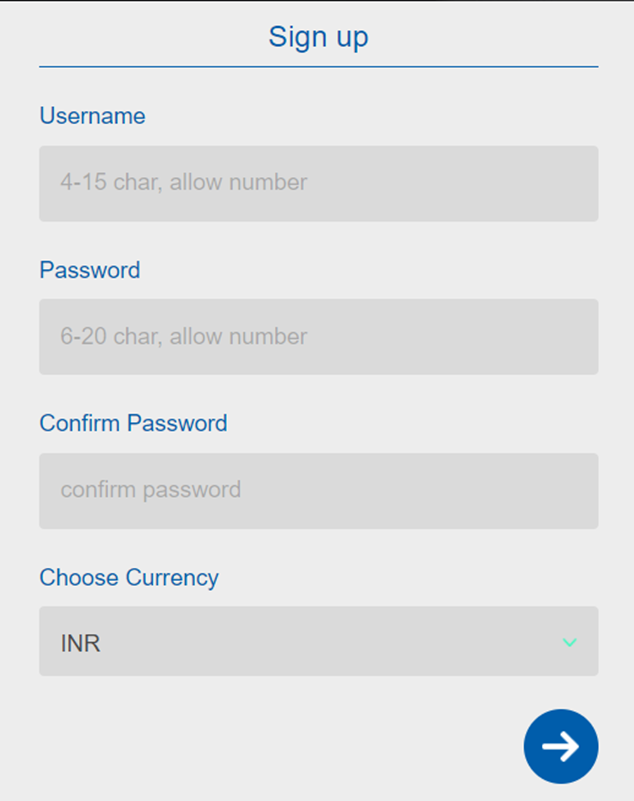Screen dimensions: 634x801
Task: Click the Username label
Action: click(92, 115)
